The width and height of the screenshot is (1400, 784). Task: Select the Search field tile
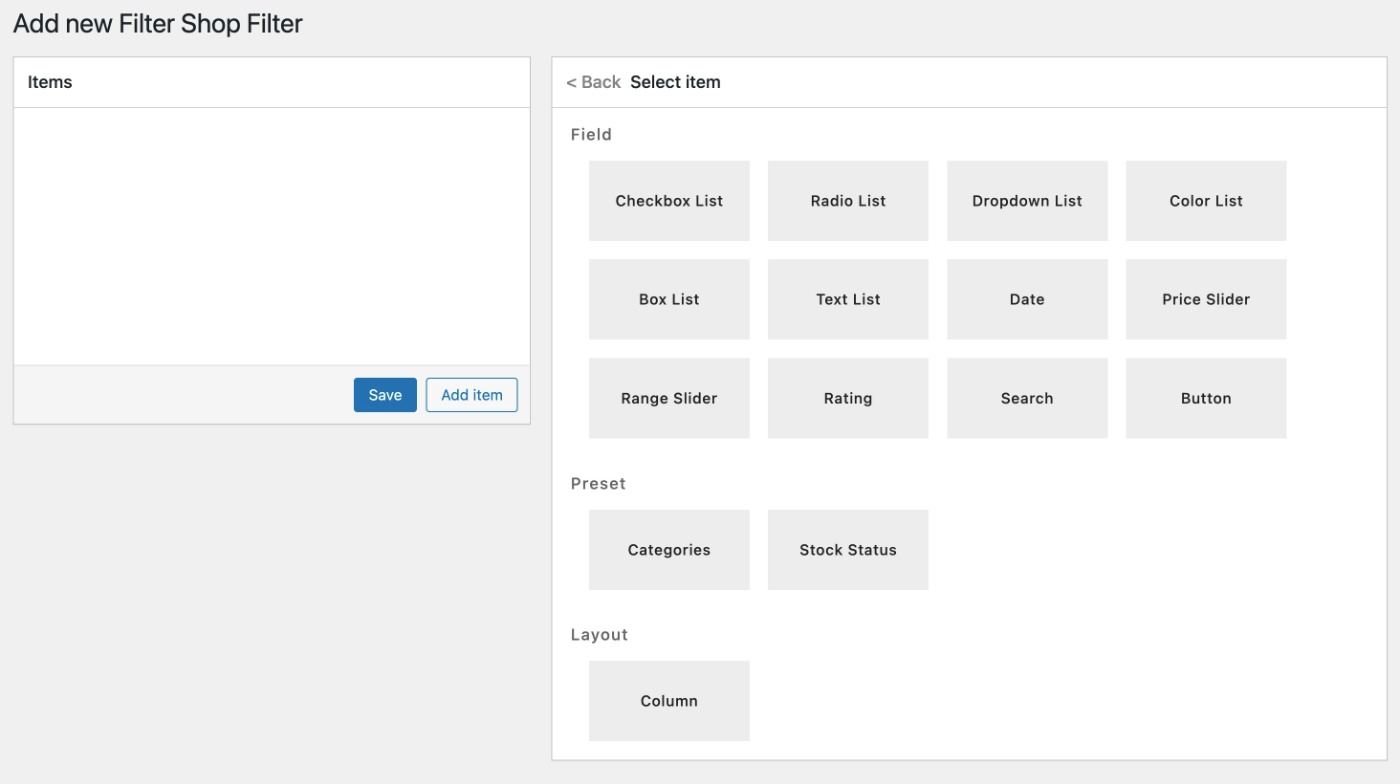tap(1027, 398)
